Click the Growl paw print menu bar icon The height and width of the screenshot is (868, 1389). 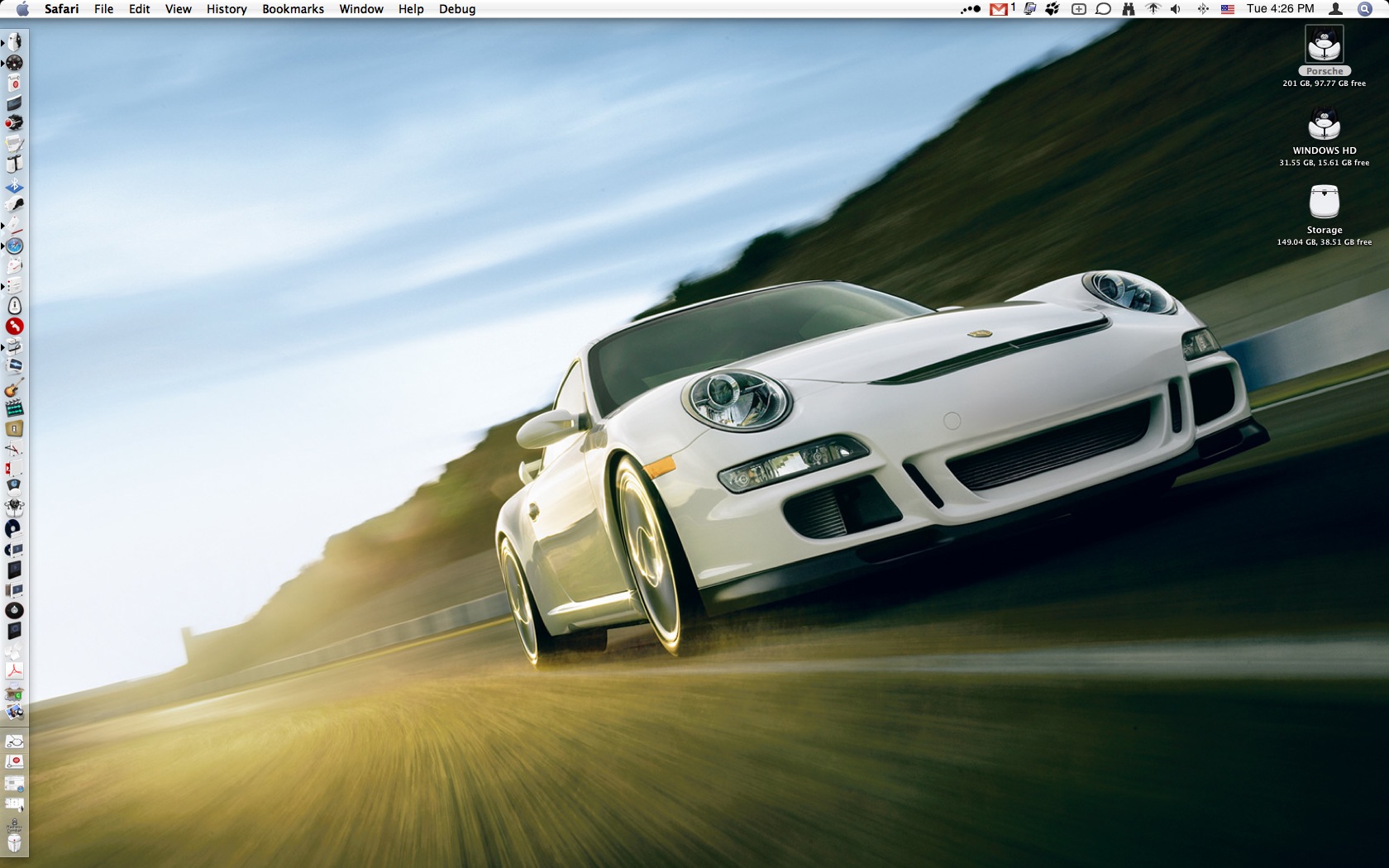point(1053,9)
